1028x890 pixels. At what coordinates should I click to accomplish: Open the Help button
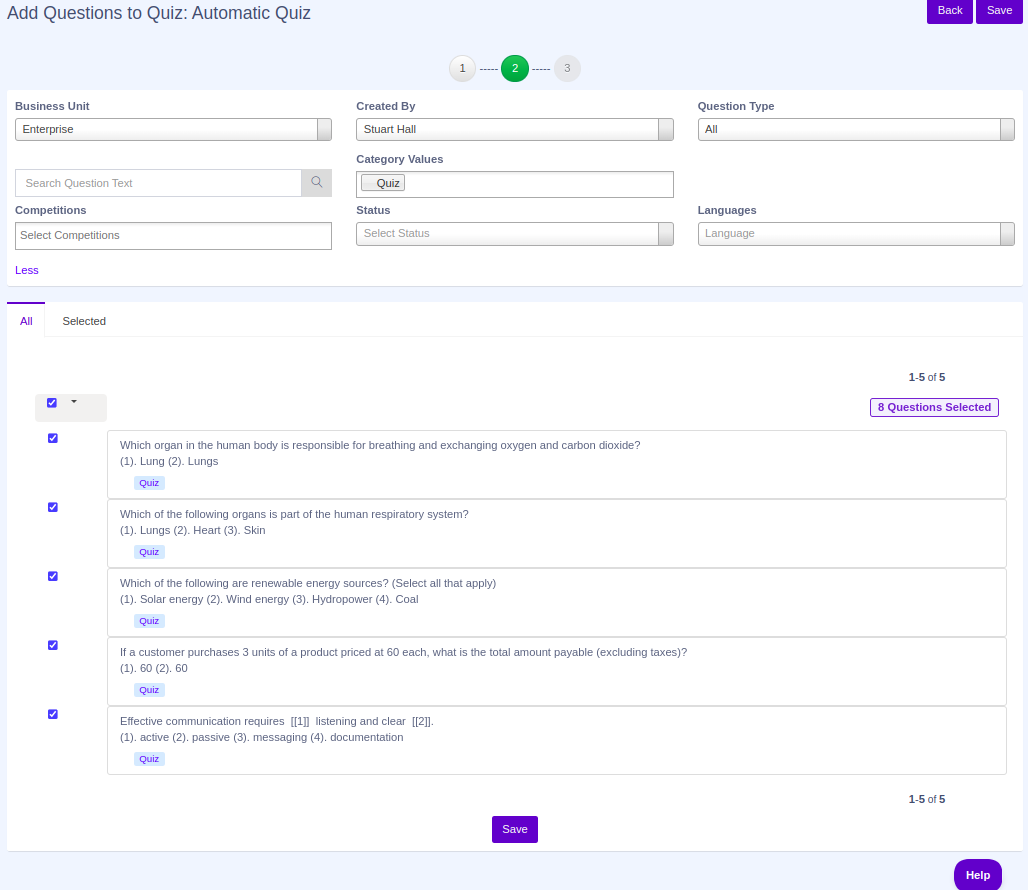978,875
